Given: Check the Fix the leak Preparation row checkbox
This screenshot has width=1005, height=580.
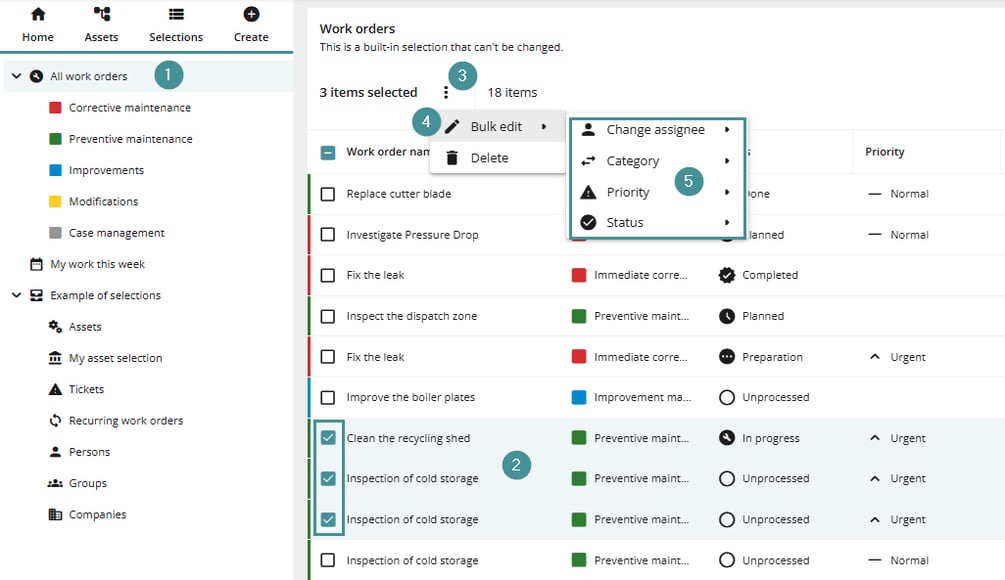Looking at the screenshot, I should [328, 357].
